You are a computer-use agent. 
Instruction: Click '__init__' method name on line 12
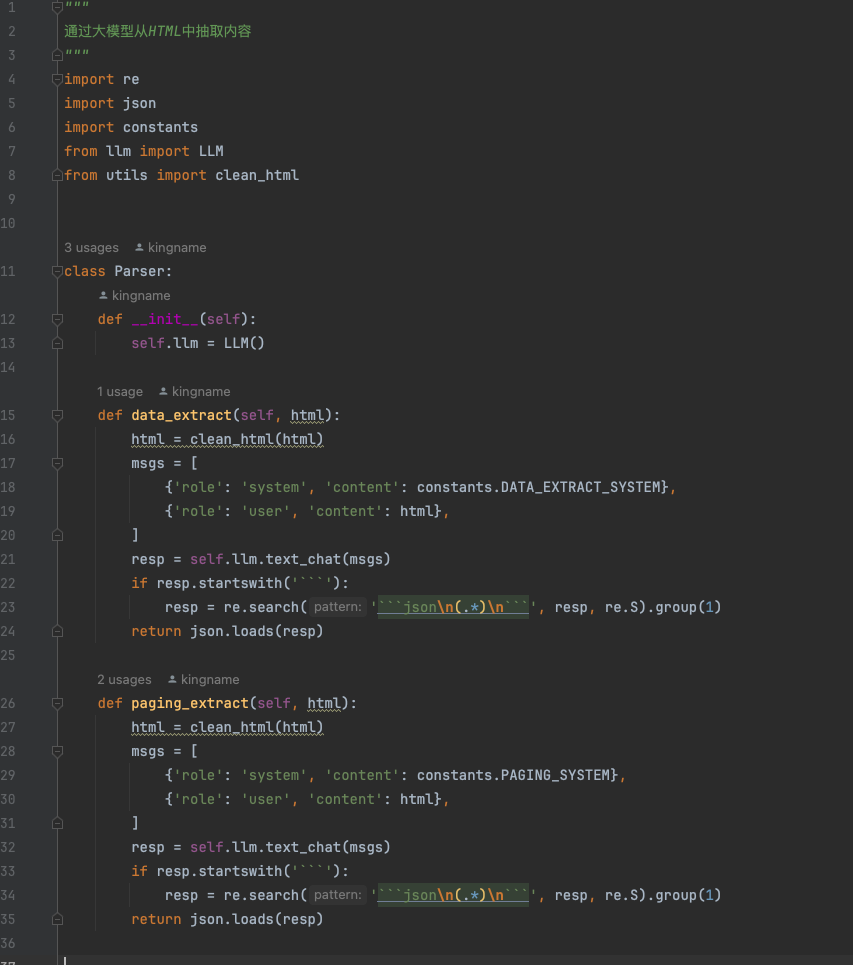pyautogui.click(x=165, y=319)
